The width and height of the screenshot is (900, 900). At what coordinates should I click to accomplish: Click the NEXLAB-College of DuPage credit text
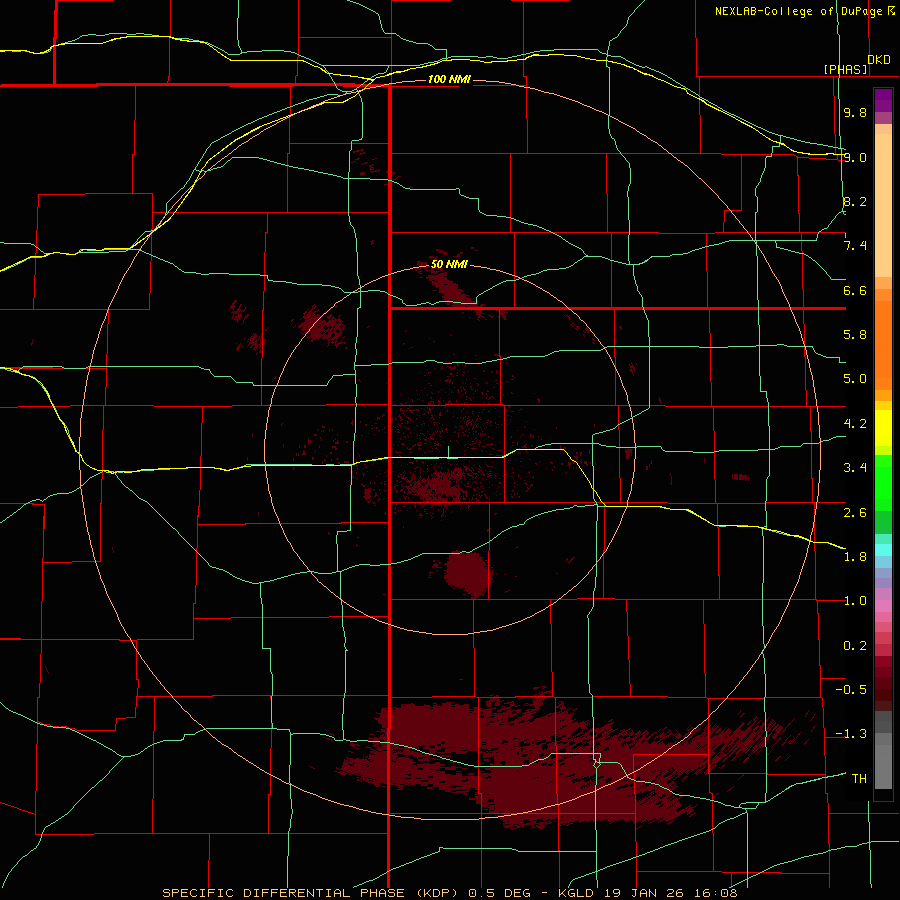(801, 11)
